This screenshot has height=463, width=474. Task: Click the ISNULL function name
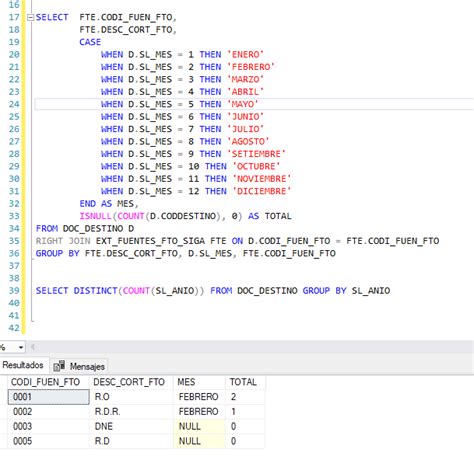[95, 216]
